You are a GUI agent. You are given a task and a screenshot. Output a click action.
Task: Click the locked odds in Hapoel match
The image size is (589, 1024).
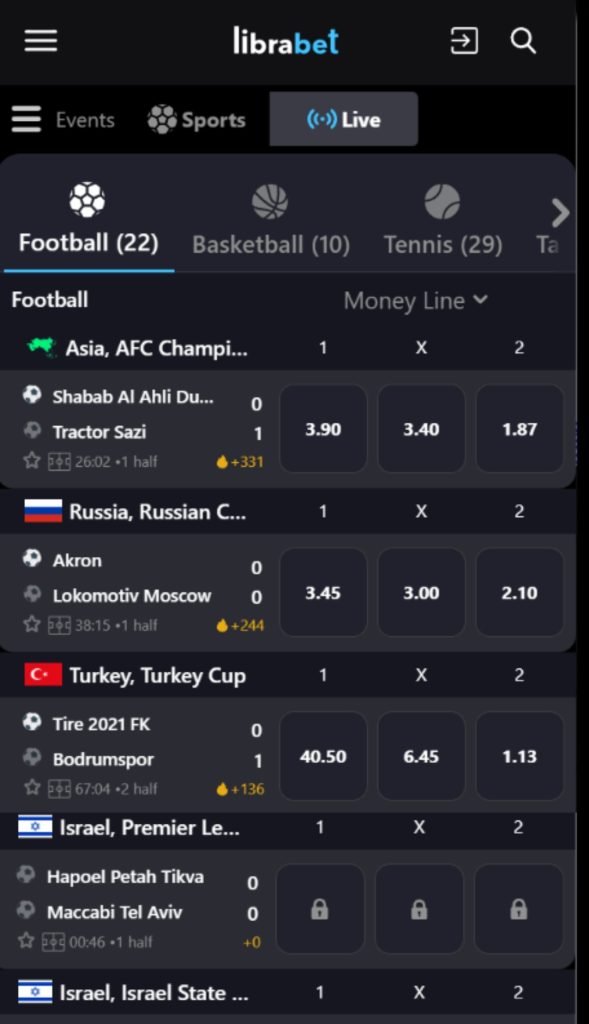(322, 908)
